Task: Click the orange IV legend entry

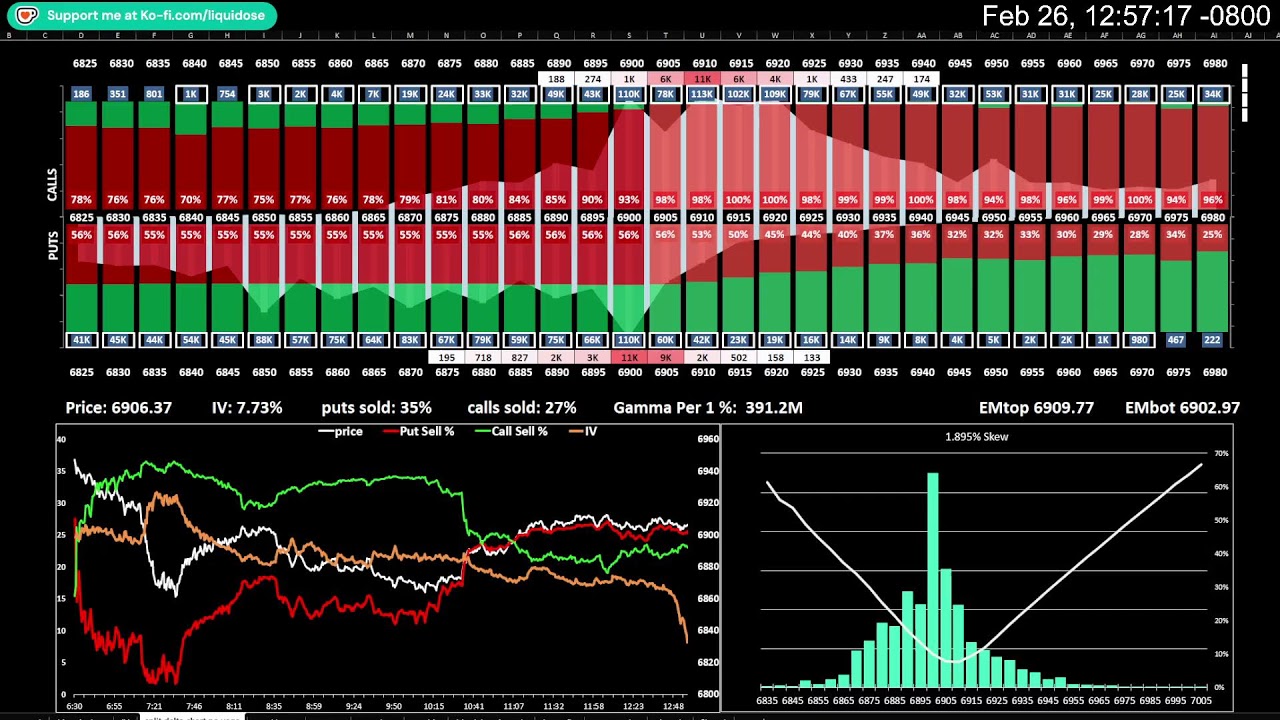Action: click(x=582, y=432)
